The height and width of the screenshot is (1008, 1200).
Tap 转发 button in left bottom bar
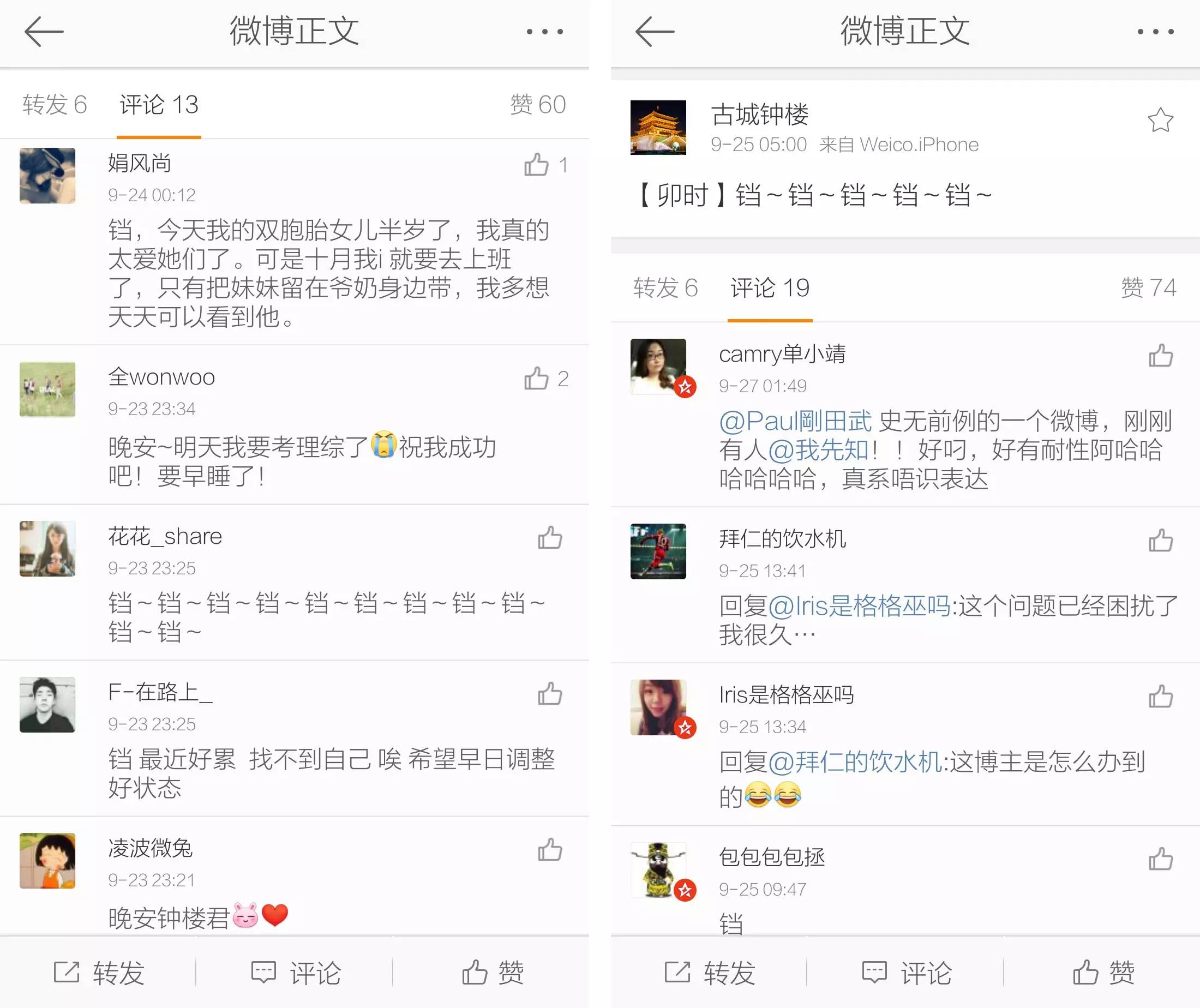coord(98,973)
